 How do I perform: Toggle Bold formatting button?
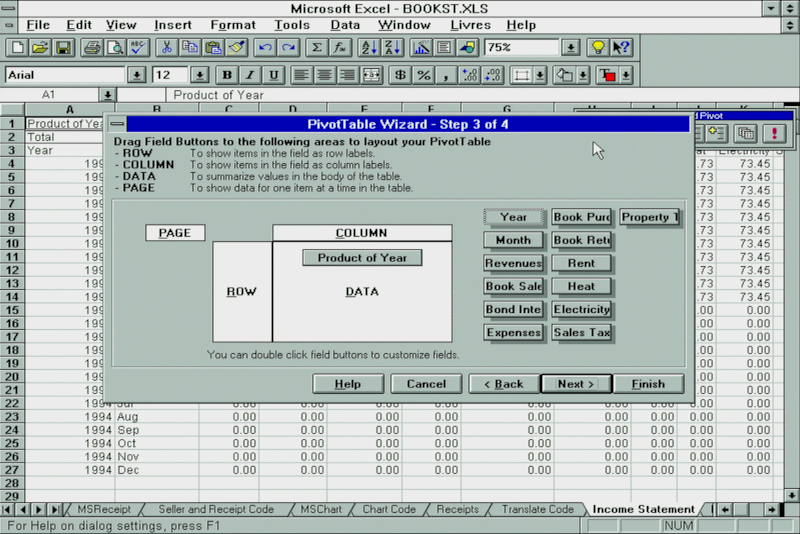click(227, 75)
